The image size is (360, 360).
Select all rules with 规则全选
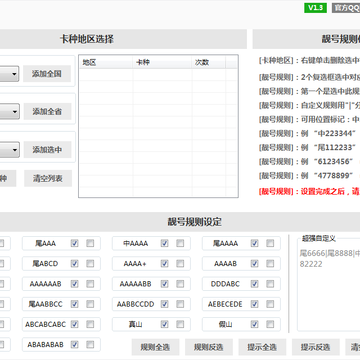coord(155,347)
